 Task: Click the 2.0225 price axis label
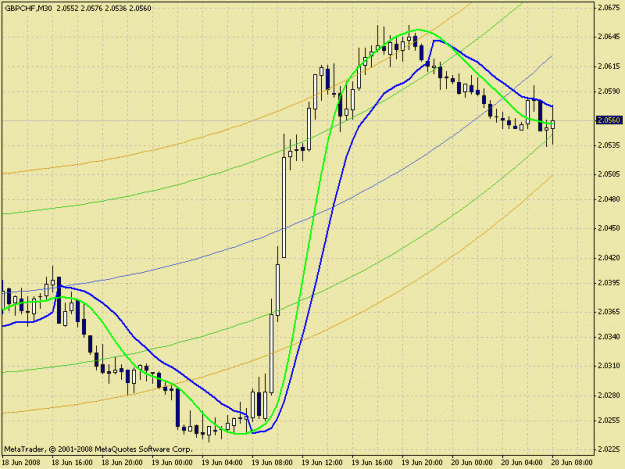(x=609, y=449)
